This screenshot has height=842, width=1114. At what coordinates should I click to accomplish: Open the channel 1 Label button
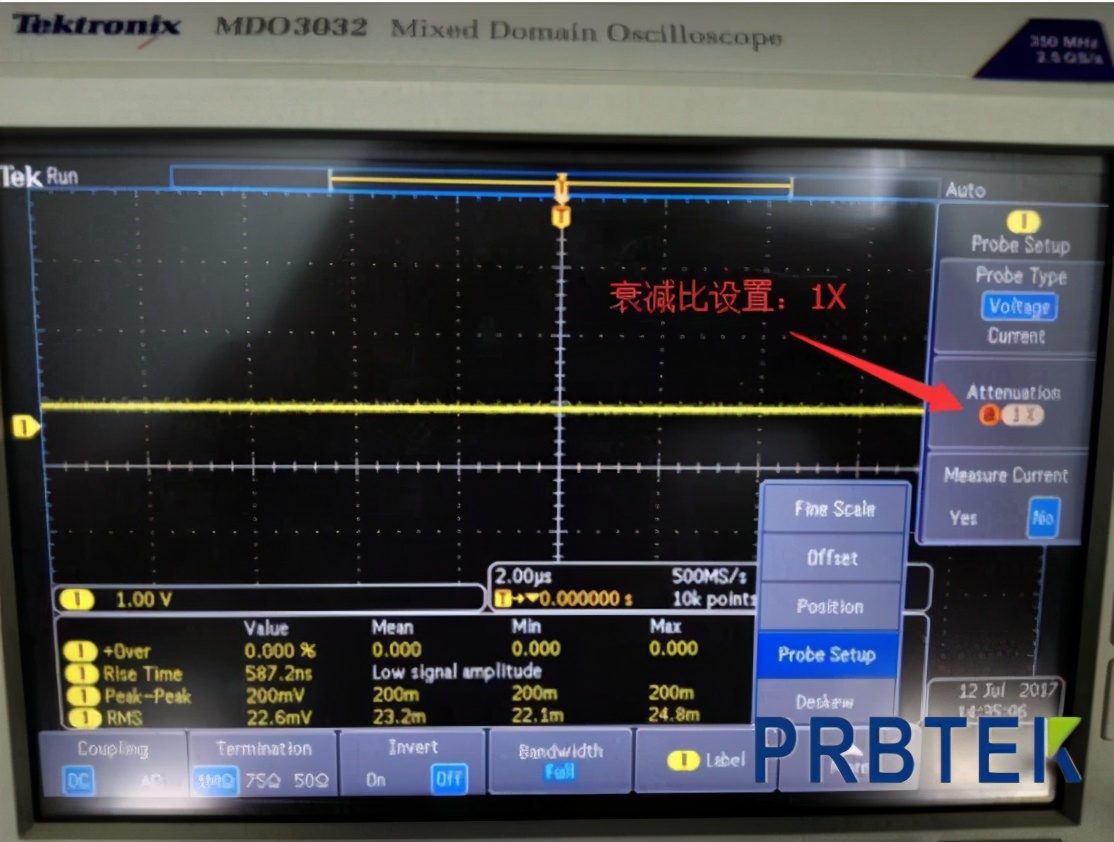[x=705, y=760]
